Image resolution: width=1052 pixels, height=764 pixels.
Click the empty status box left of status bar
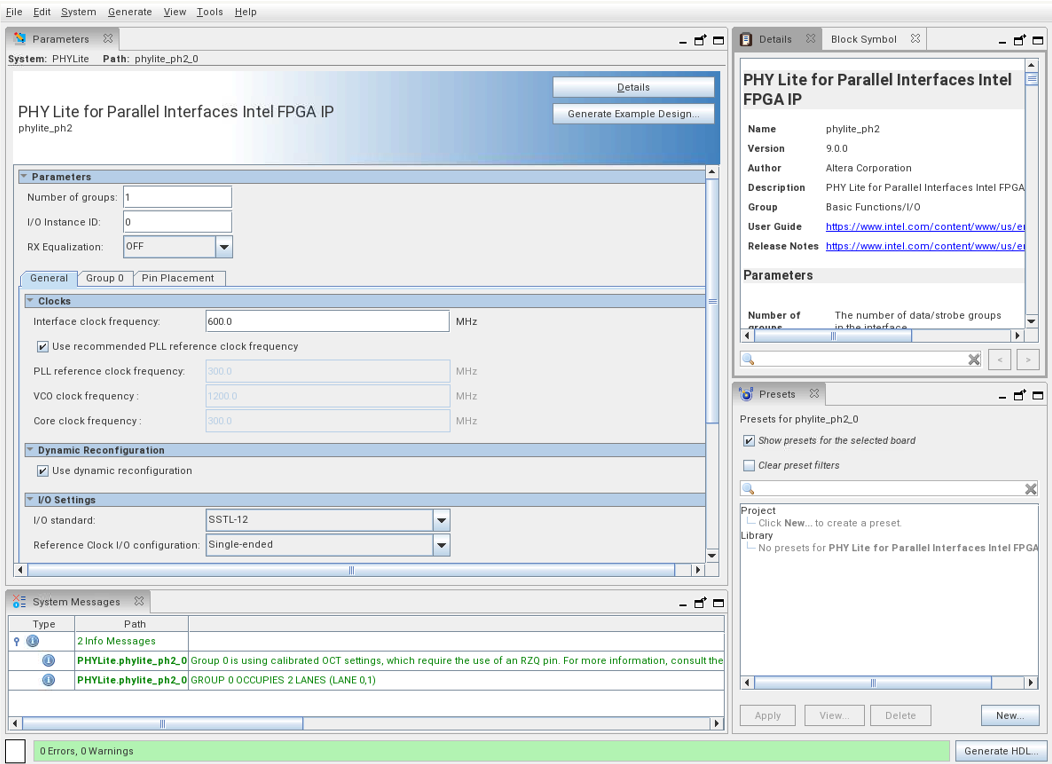15,751
